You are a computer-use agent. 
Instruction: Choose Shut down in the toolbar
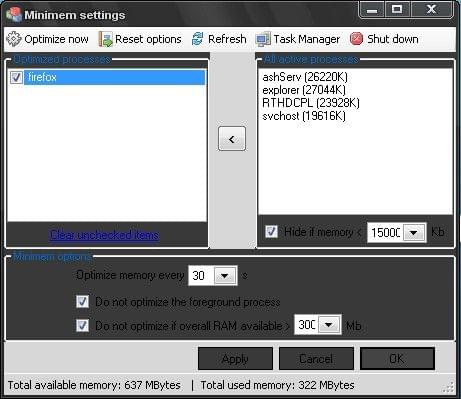pos(384,39)
